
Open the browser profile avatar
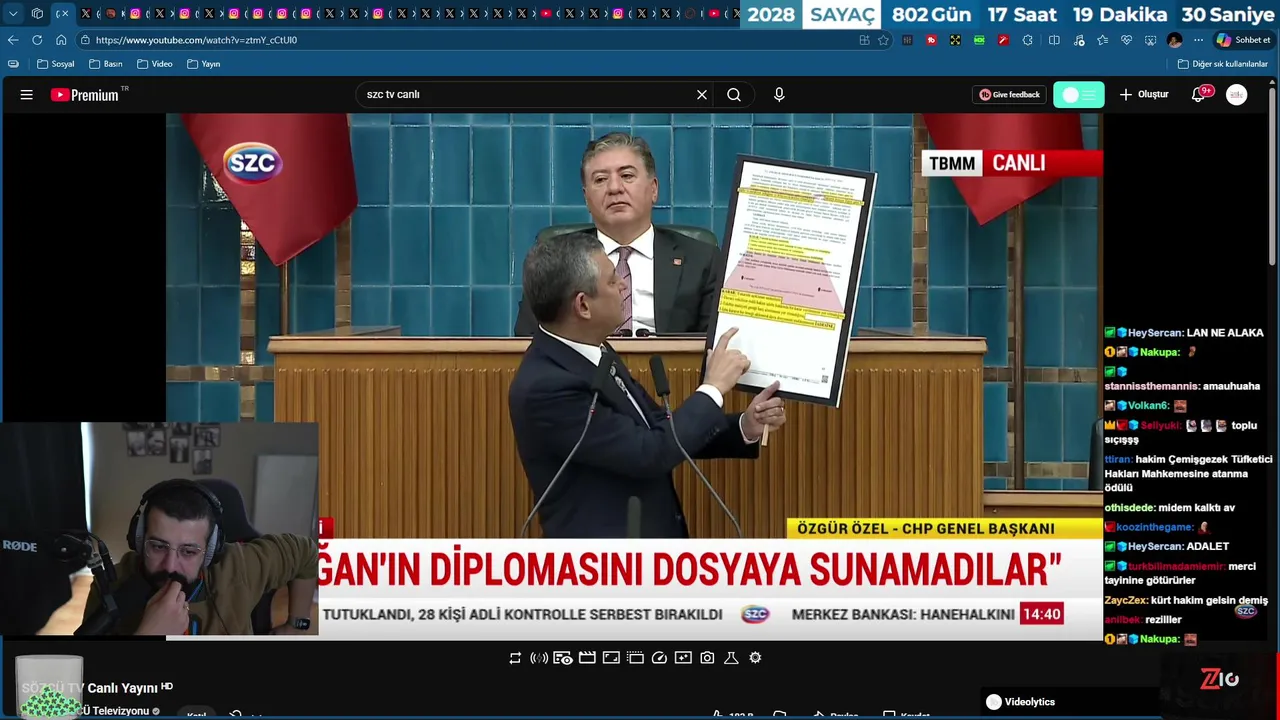1175,40
